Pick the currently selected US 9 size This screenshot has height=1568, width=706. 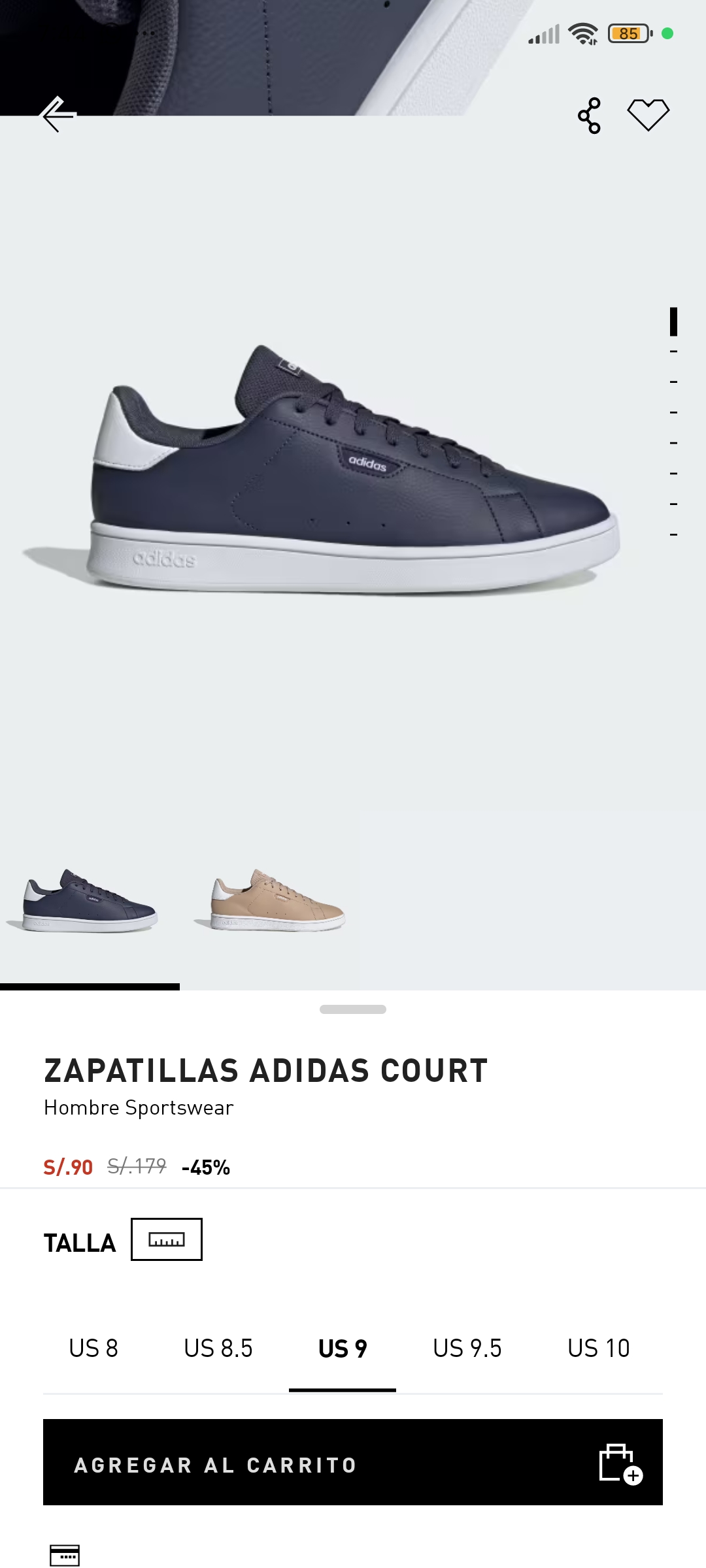coord(343,1348)
